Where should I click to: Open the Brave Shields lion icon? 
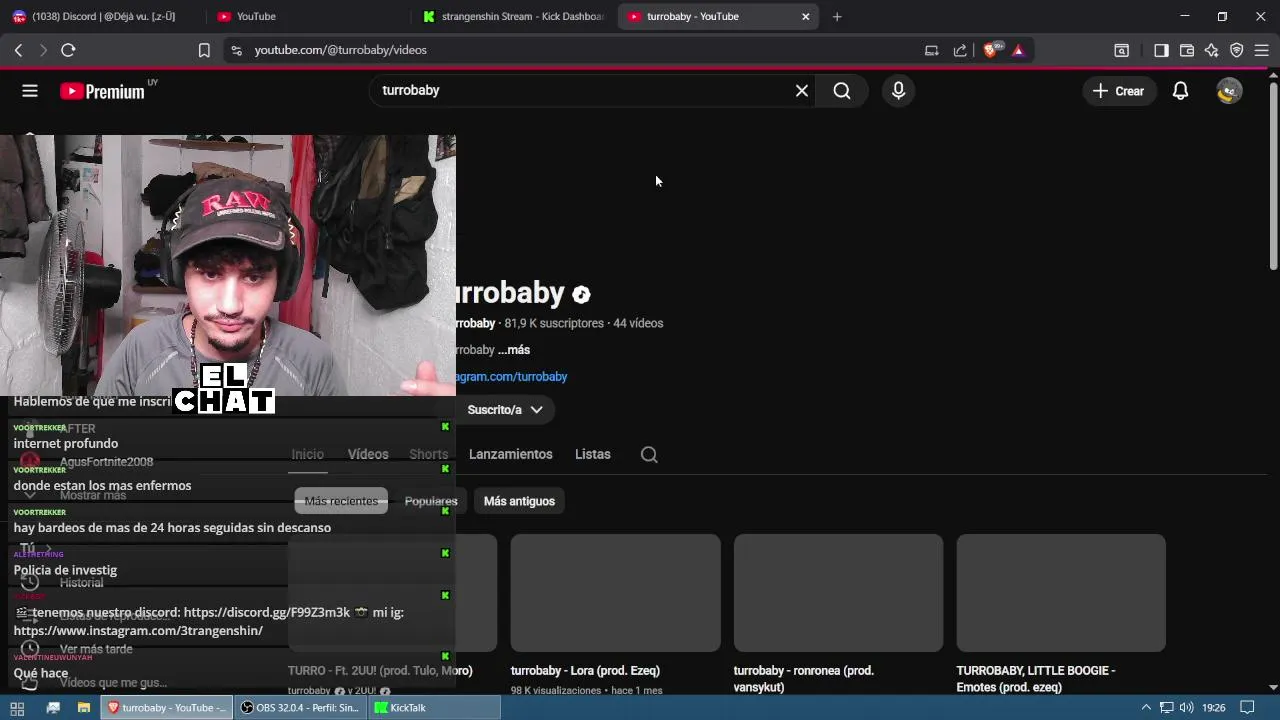pyautogui.click(x=991, y=50)
